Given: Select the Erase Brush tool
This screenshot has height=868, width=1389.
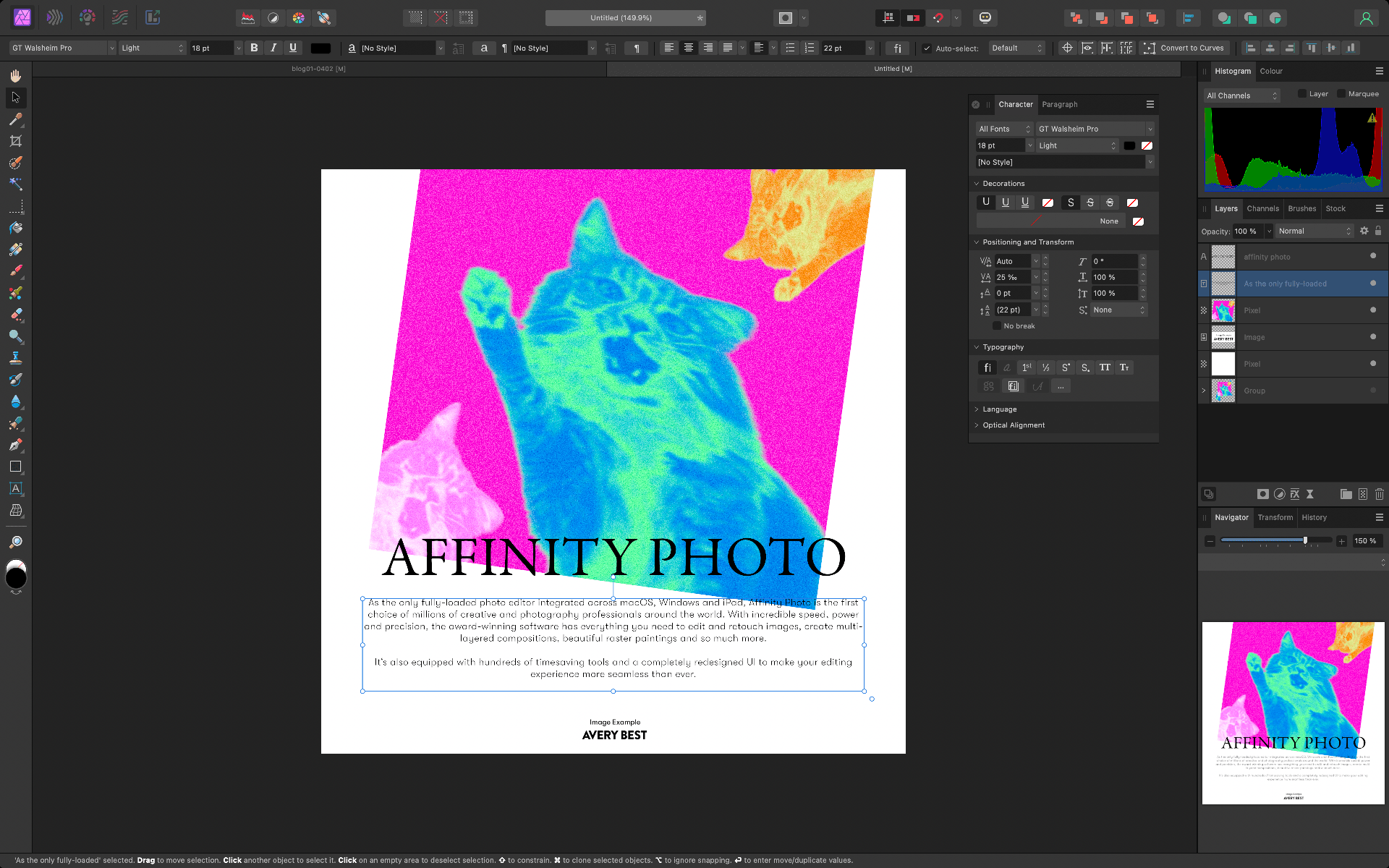Looking at the screenshot, I should point(15,315).
